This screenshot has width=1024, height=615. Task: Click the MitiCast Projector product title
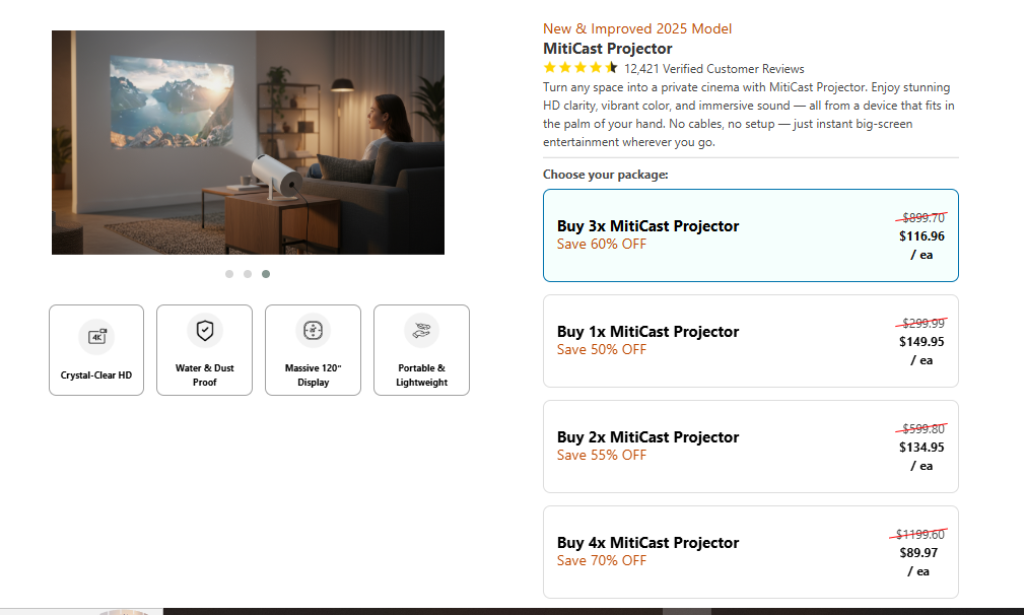point(607,48)
